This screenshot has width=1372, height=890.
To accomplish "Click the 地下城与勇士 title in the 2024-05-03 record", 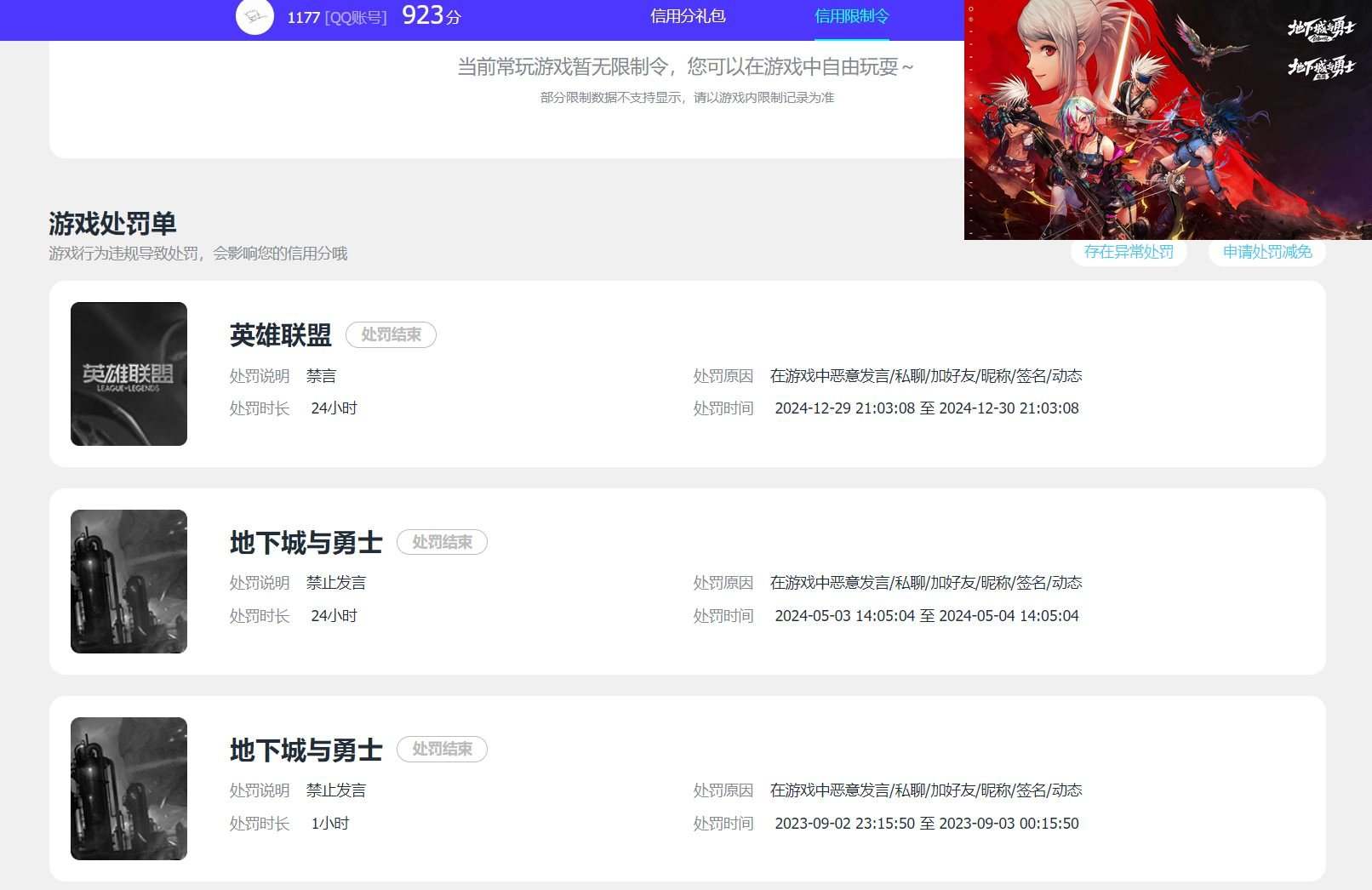I will click(x=306, y=543).
